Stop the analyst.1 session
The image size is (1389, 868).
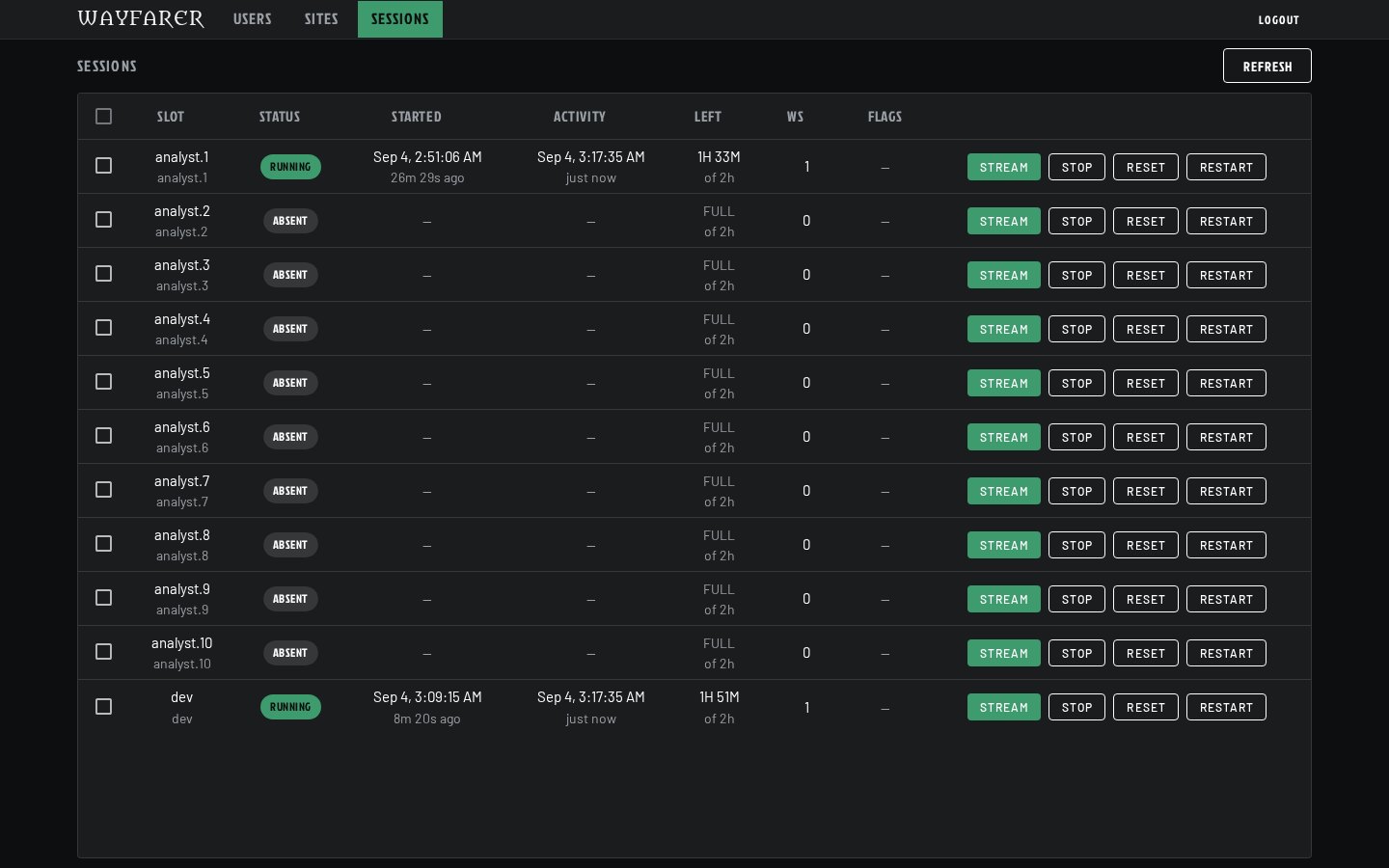[x=1076, y=167]
